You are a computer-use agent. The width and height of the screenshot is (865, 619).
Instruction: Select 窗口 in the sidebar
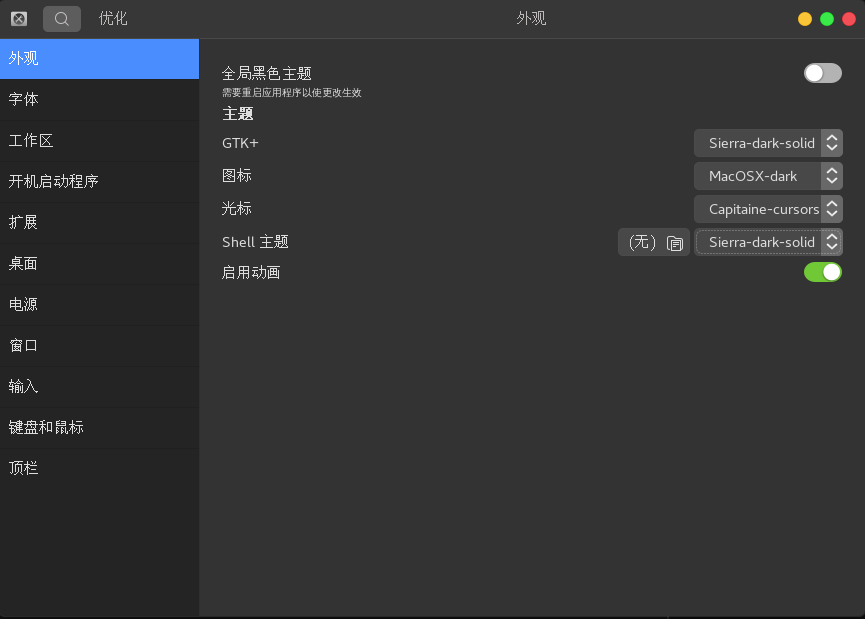pos(99,345)
